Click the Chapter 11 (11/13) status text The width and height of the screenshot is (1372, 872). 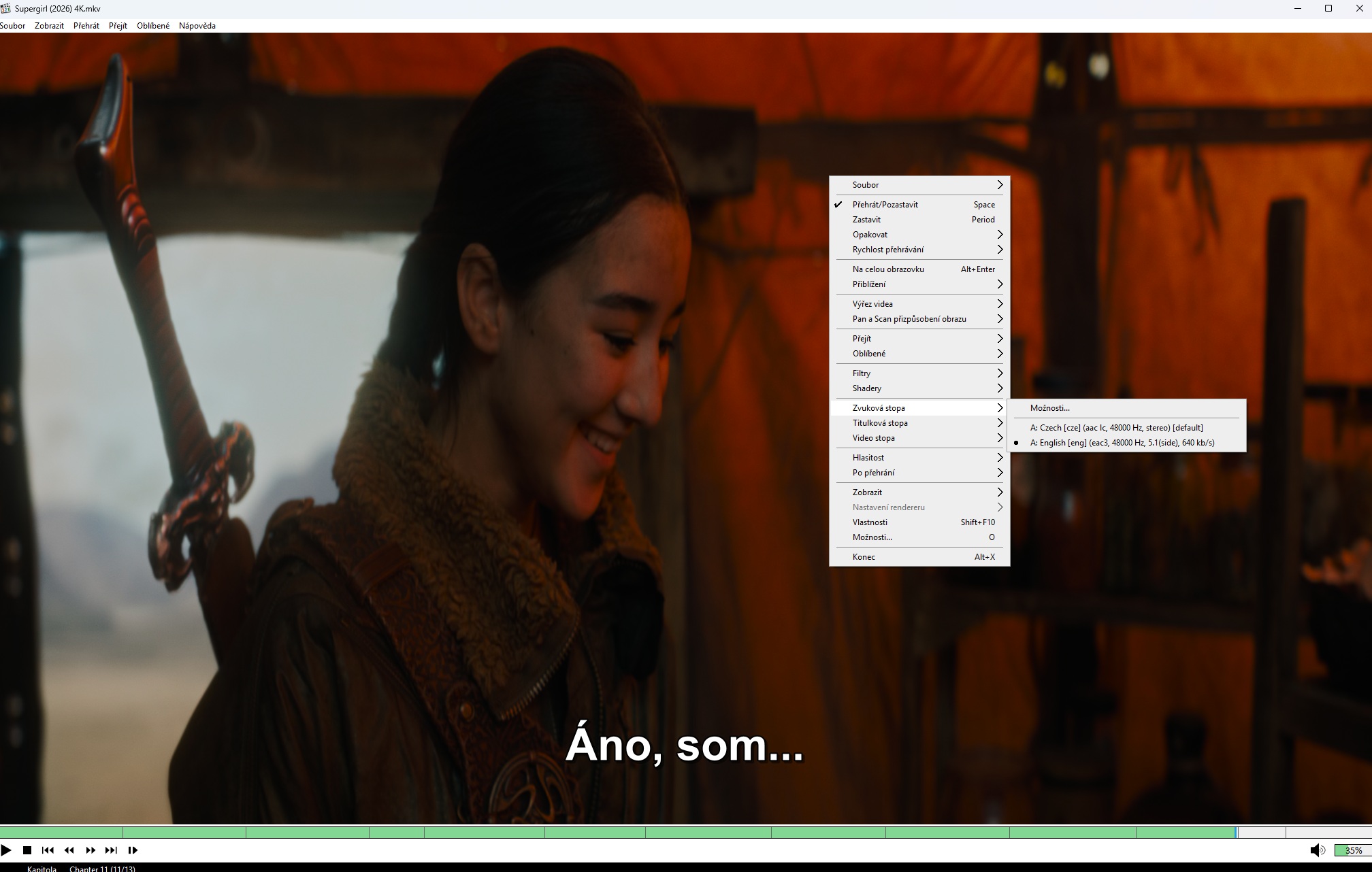102,869
